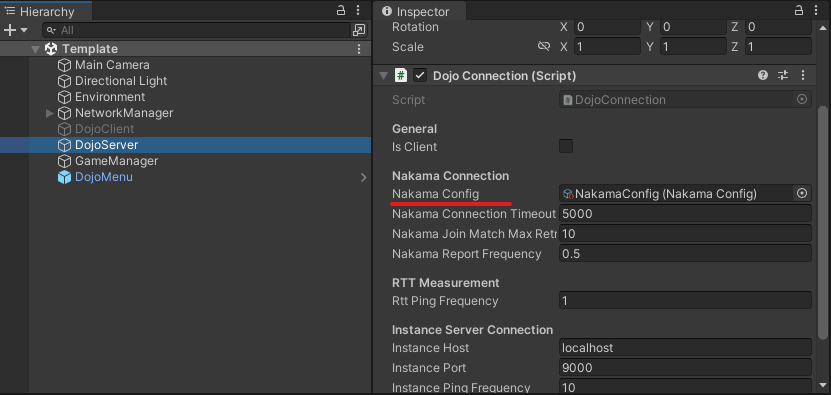Click Instance Ping Frequency value field
Screen dimensions: 831x395
(685, 387)
